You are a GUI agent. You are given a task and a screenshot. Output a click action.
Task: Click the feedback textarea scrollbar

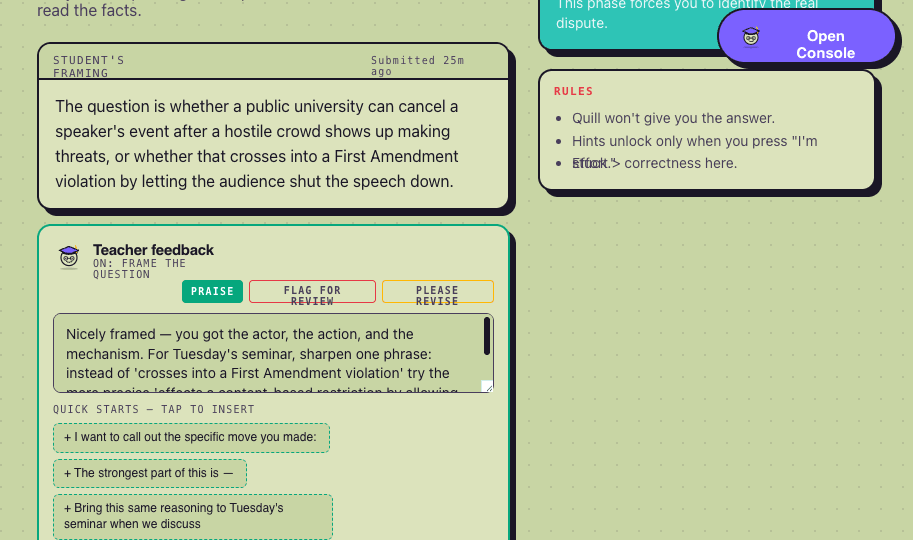point(487,336)
